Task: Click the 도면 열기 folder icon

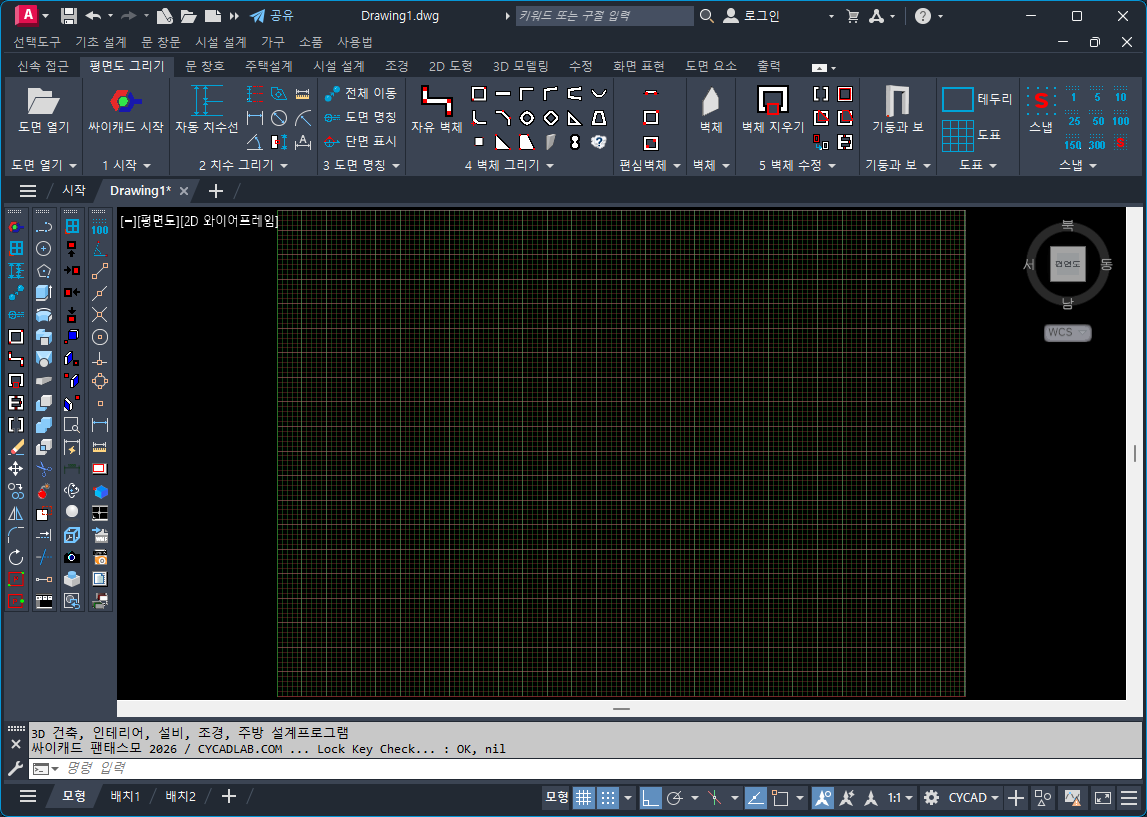Action: pos(43,101)
